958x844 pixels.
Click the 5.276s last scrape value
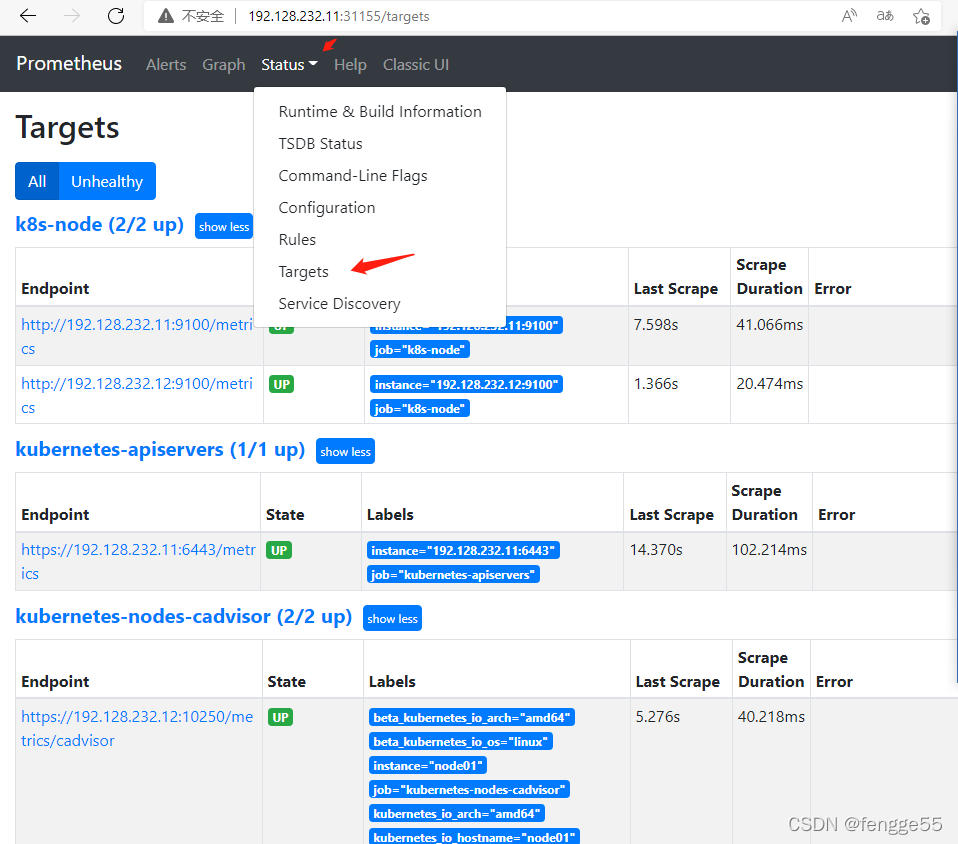pyautogui.click(x=657, y=717)
